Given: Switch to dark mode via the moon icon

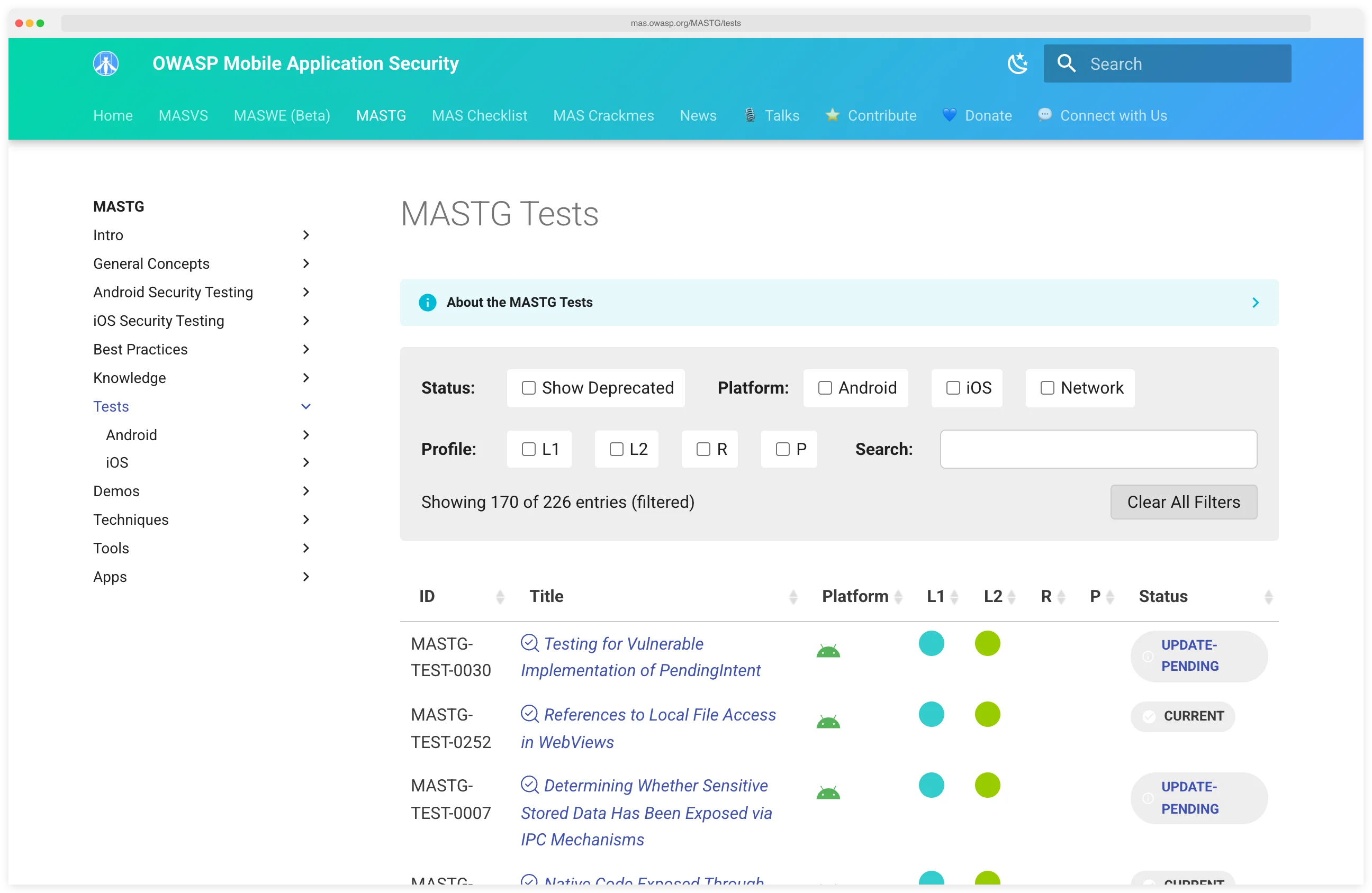Looking at the screenshot, I should tap(1018, 63).
